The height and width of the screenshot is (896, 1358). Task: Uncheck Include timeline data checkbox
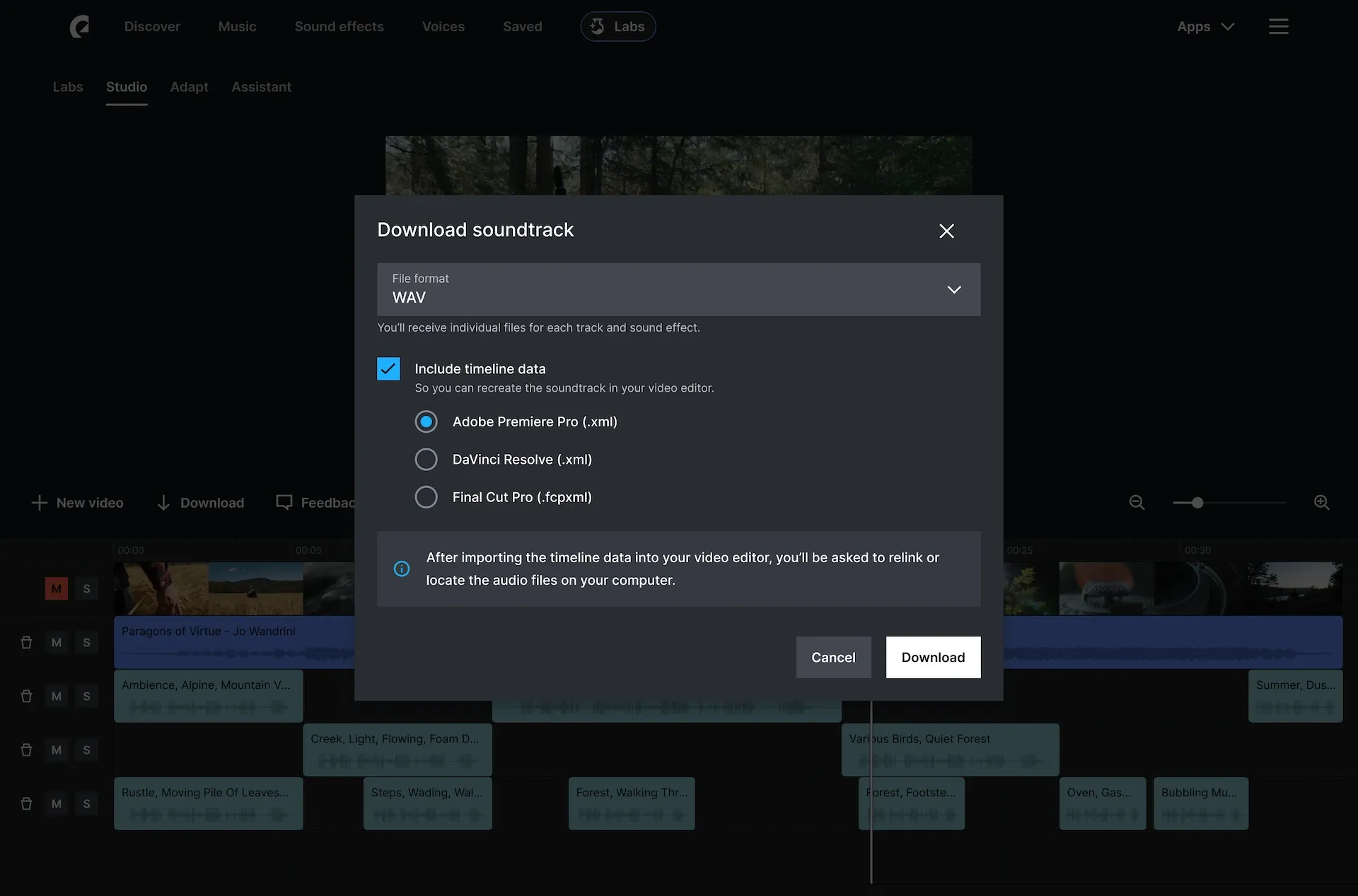tap(388, 368)
